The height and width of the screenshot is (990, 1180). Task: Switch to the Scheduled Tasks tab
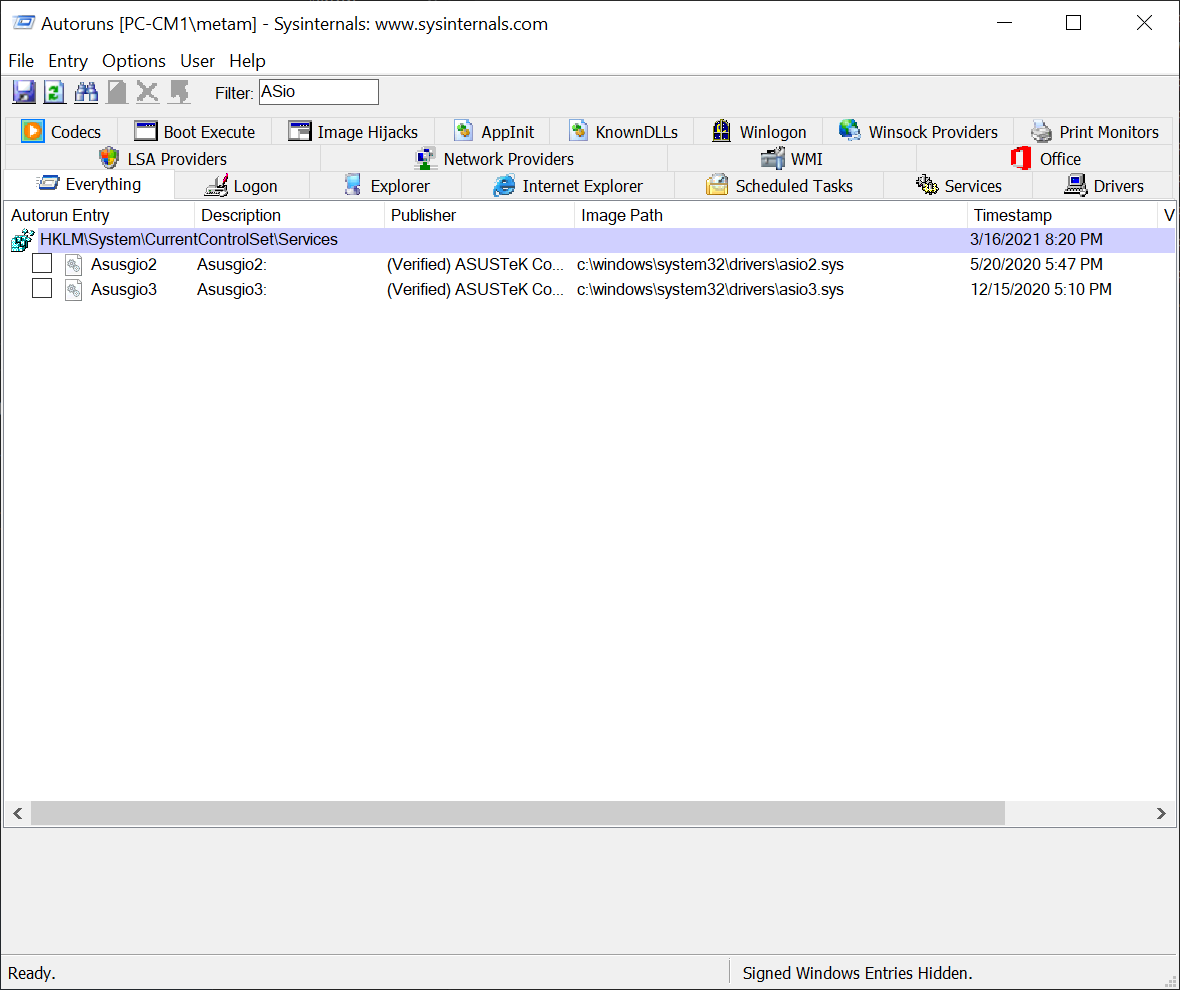click(x=779, y=186)
